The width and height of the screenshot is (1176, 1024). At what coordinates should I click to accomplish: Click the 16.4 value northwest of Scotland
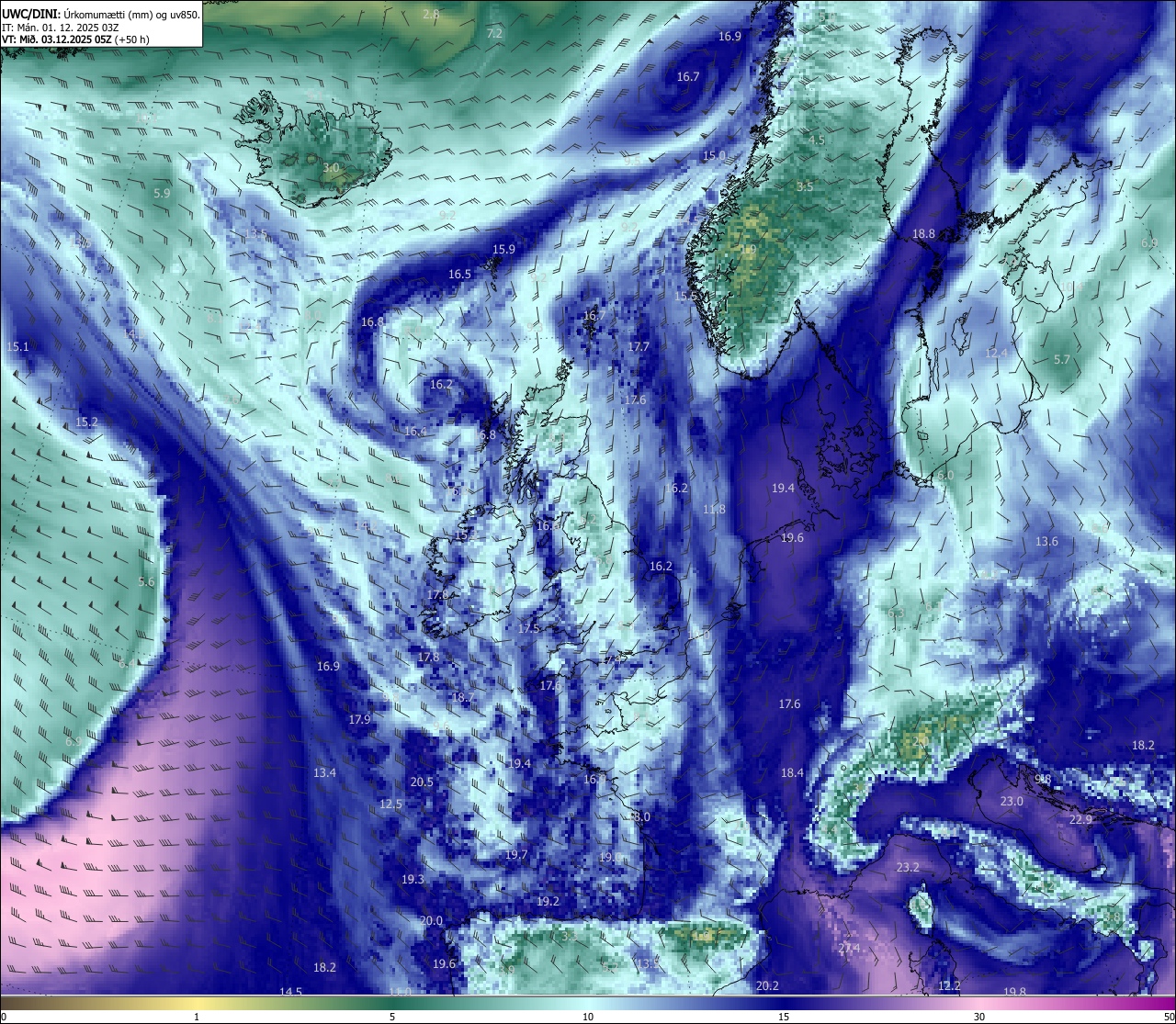(x=415, y=432)
